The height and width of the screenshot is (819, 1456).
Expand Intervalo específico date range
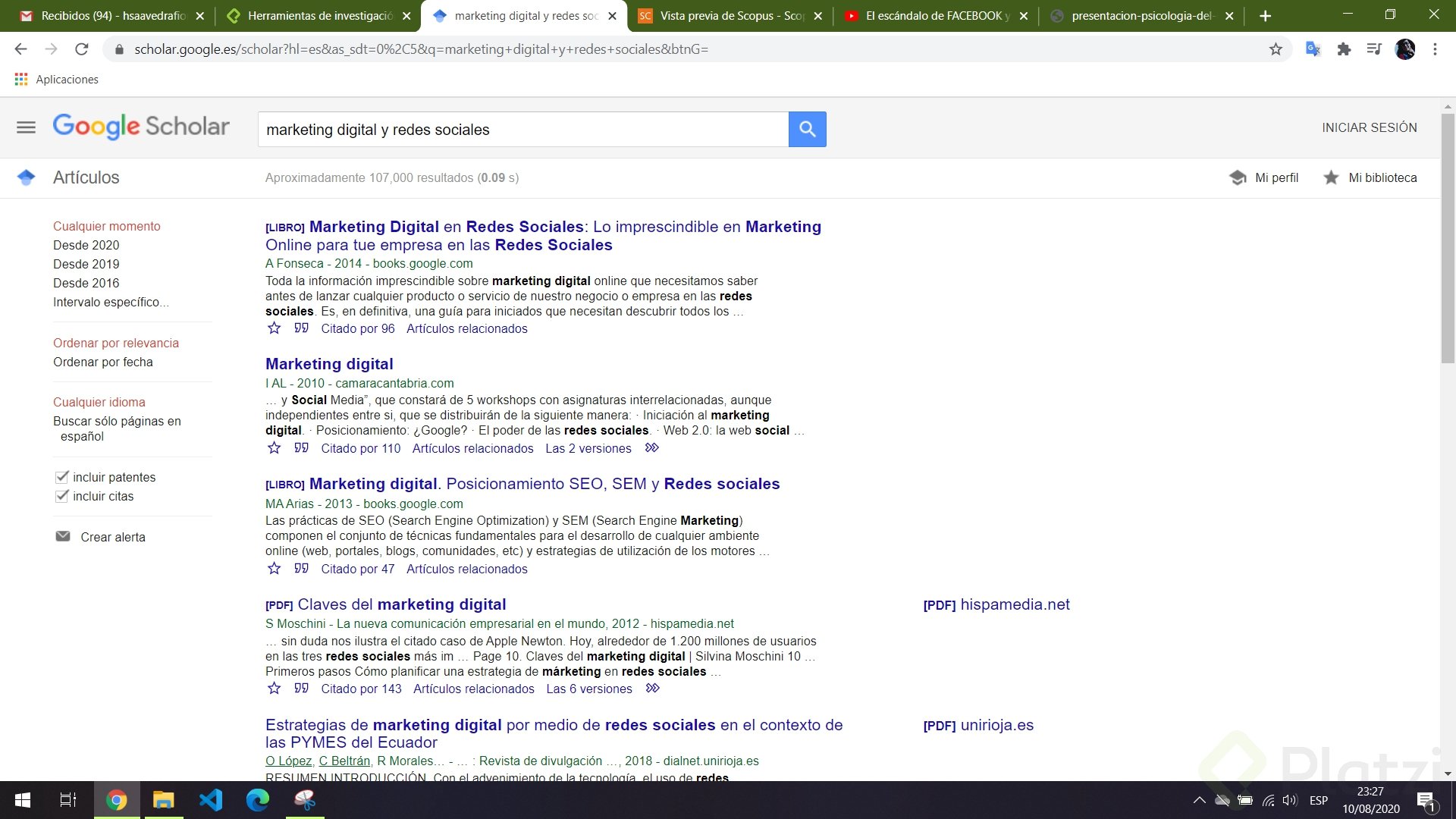110,302
